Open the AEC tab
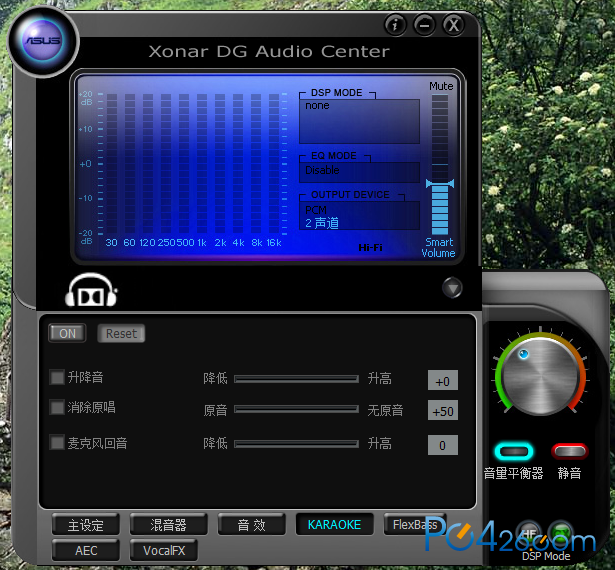The height and width of the screenshot is (570, 615). pos(86,550)
